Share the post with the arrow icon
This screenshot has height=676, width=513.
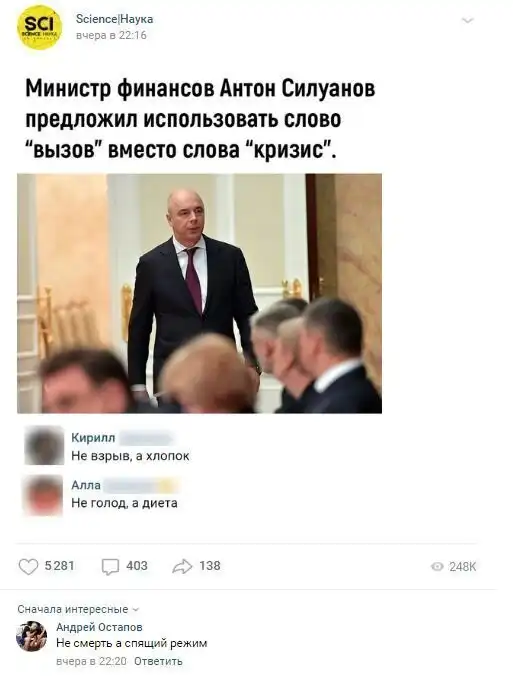(x=182, y=566)
